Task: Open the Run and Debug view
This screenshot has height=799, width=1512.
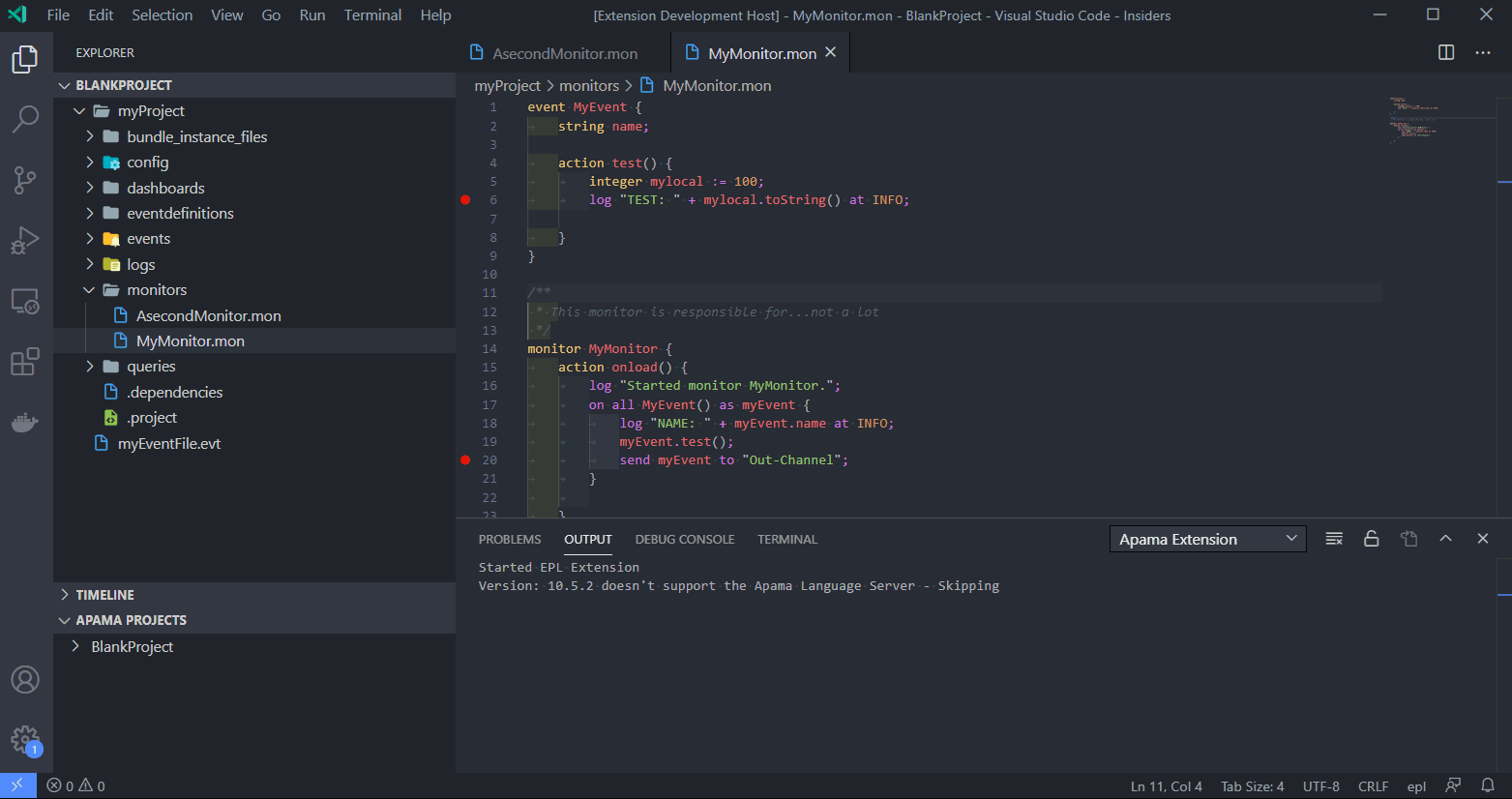Action: coord(25,240)
